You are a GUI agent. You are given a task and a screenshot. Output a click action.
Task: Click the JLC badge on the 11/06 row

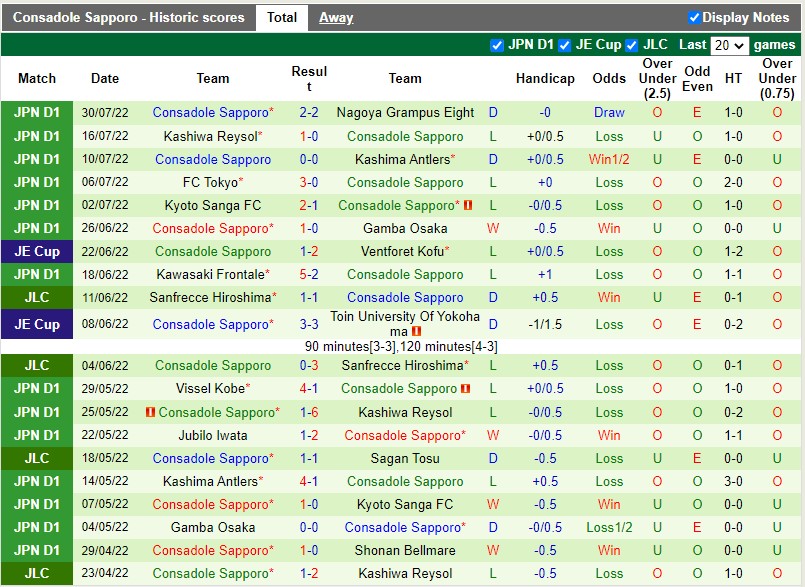(37, 297)
